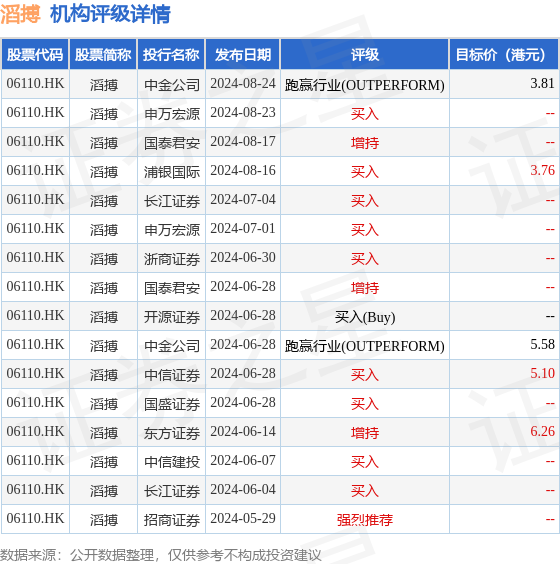Click the 股票简称 column header
Screen dimensions: 560x564
[103, 55]
